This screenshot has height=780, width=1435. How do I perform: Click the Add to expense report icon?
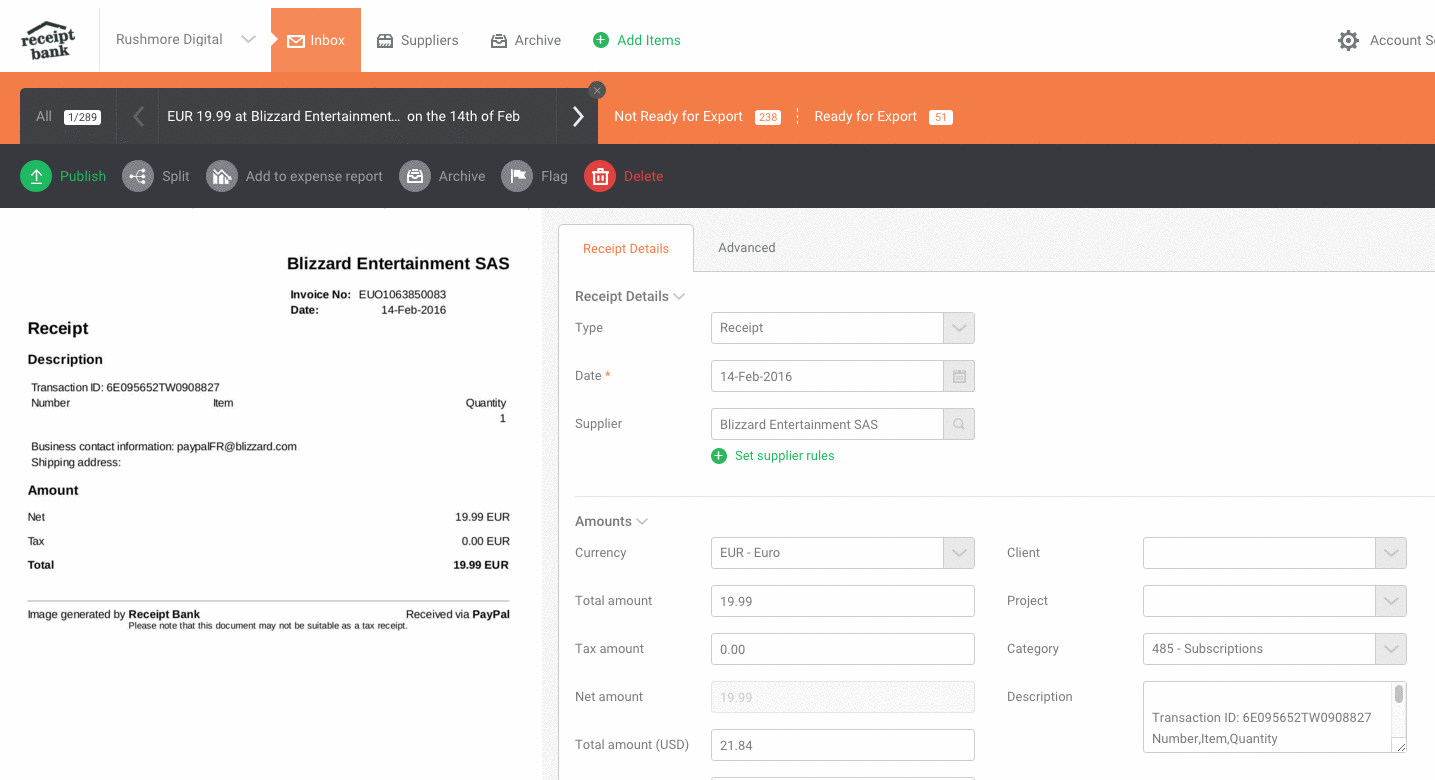click(222, 176)
